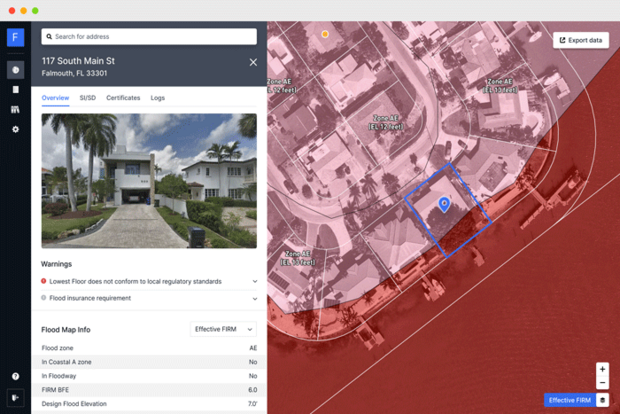
Task: Click the orange marker dot on map
Action: [325, 34]
